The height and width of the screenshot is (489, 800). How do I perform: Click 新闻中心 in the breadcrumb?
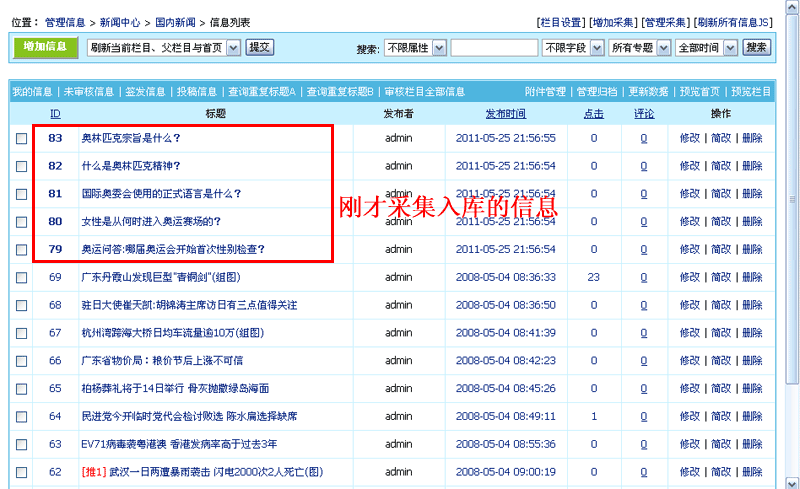pos(120,22)
